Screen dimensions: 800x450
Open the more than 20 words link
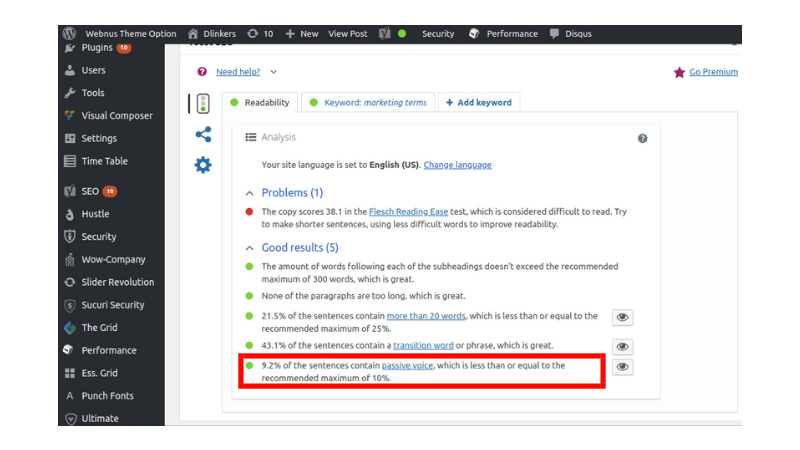pos(426,316)
